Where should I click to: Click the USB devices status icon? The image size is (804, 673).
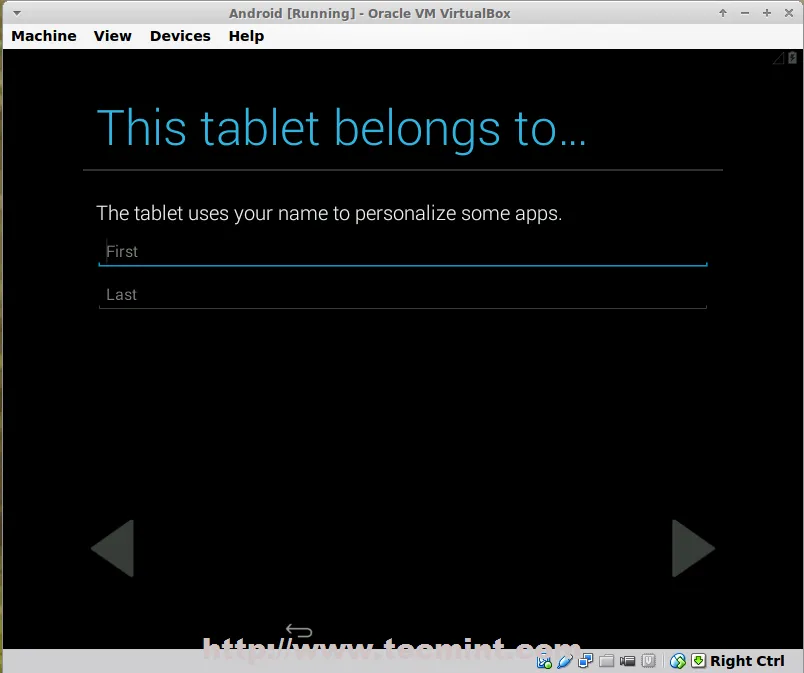[565, 661]
